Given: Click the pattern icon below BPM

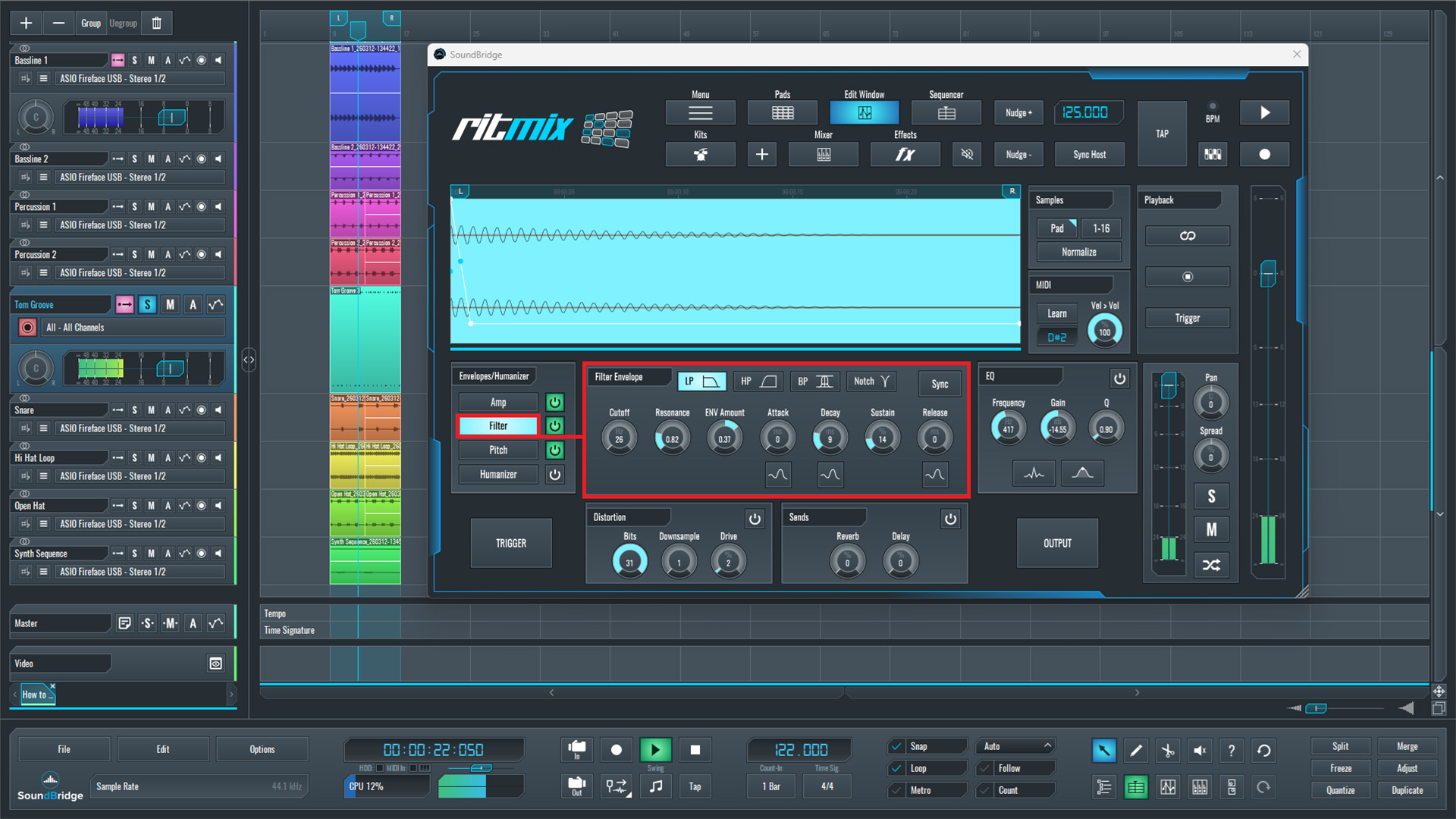Looking at the screenshot, I should coord(1213,155).
